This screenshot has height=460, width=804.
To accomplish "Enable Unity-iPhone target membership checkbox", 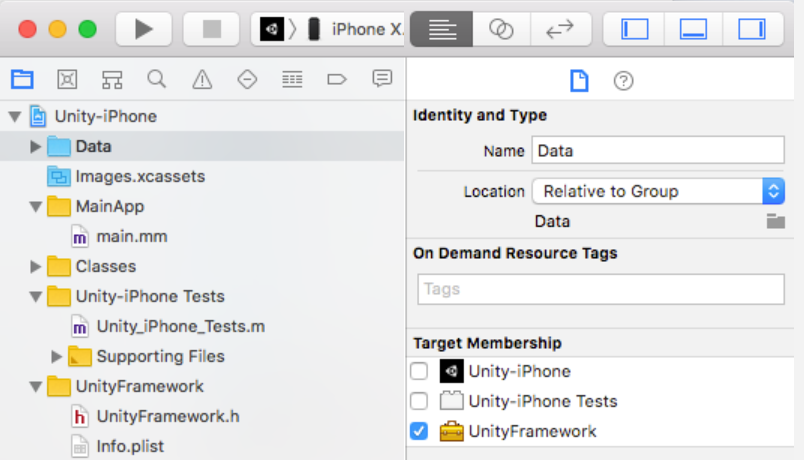I will coord(419,371).
